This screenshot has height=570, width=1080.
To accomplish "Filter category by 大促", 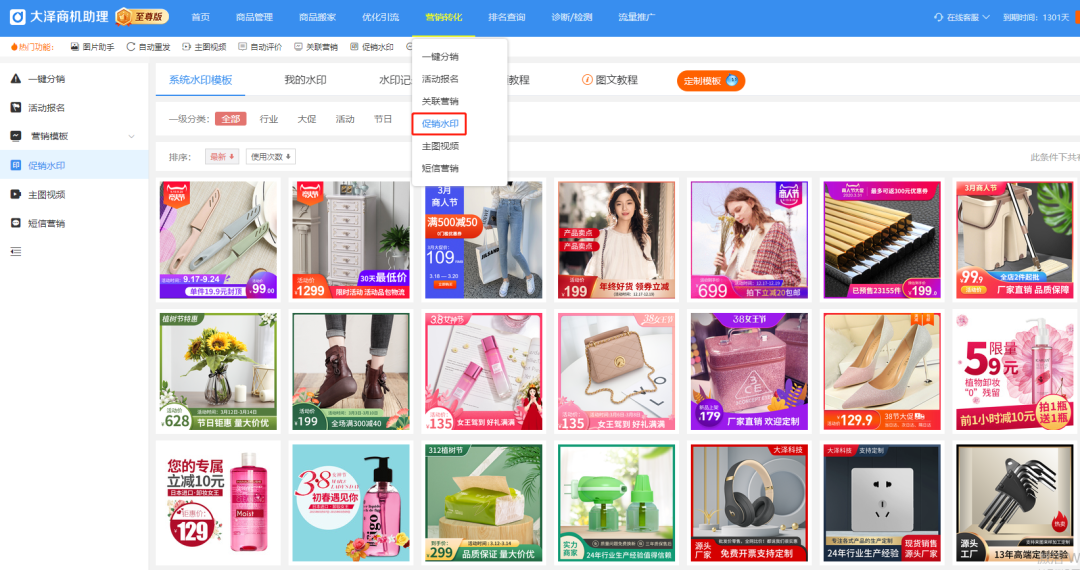I will [307, 118].
